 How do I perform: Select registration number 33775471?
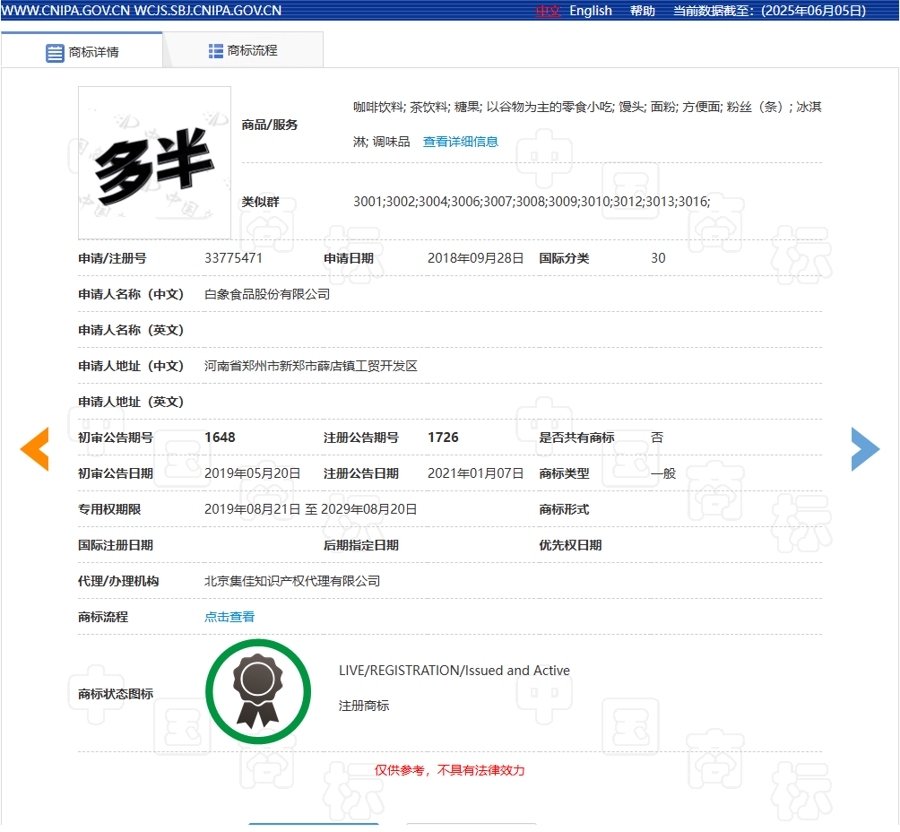pyautogui.click(x=234, y=258)
